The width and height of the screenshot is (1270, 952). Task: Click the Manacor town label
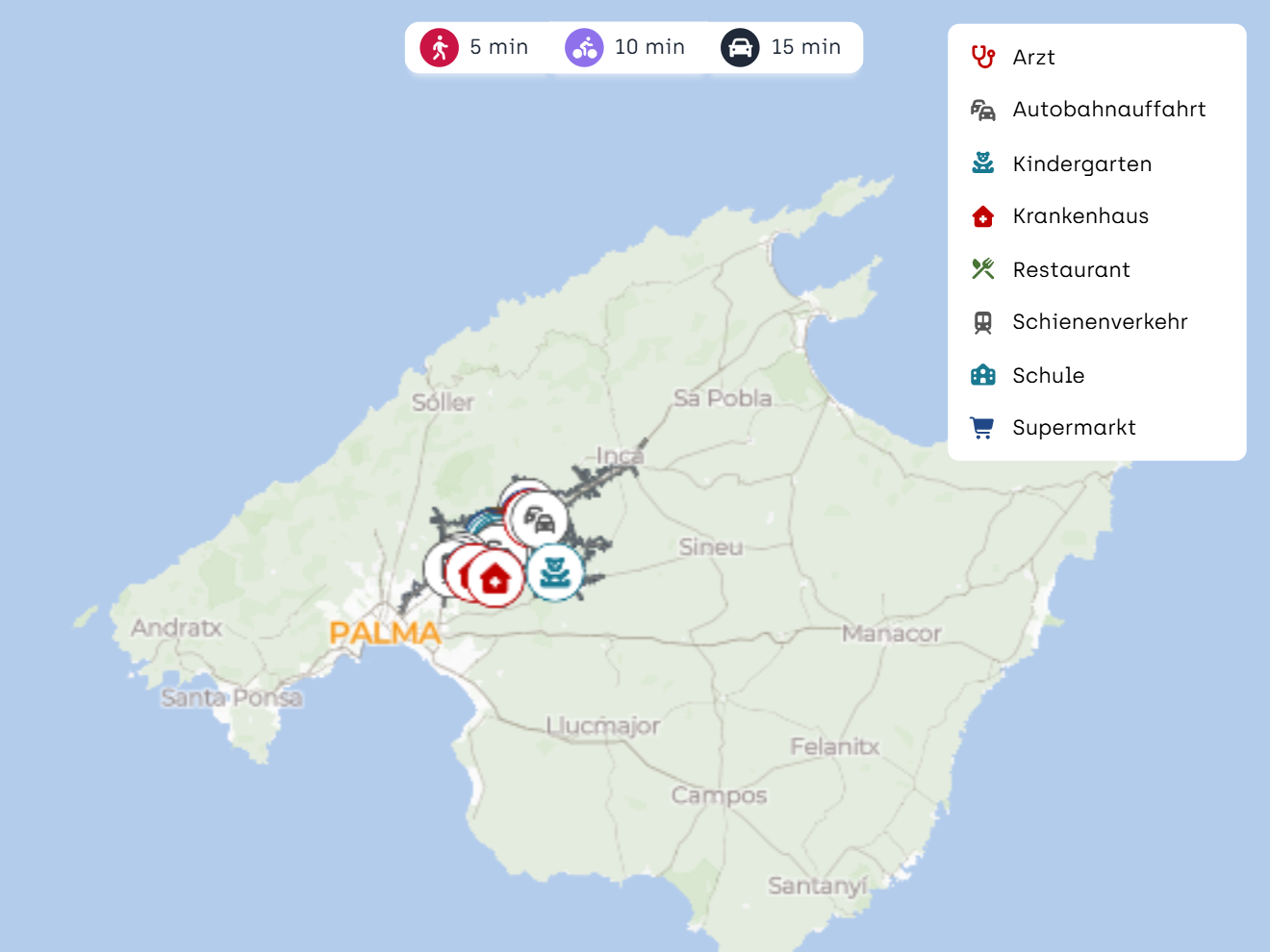pos(891,634)
